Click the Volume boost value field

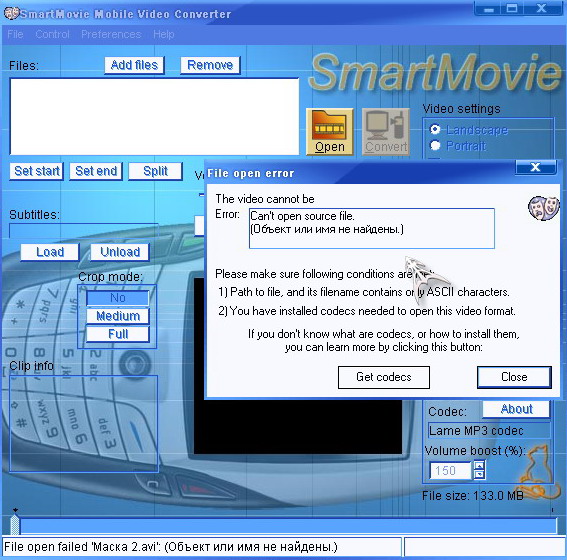coord(450,470)
